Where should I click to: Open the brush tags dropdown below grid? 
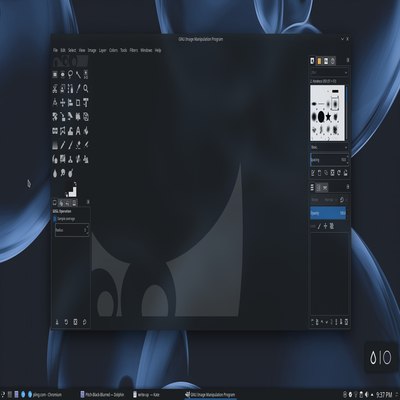coord(329,147)
